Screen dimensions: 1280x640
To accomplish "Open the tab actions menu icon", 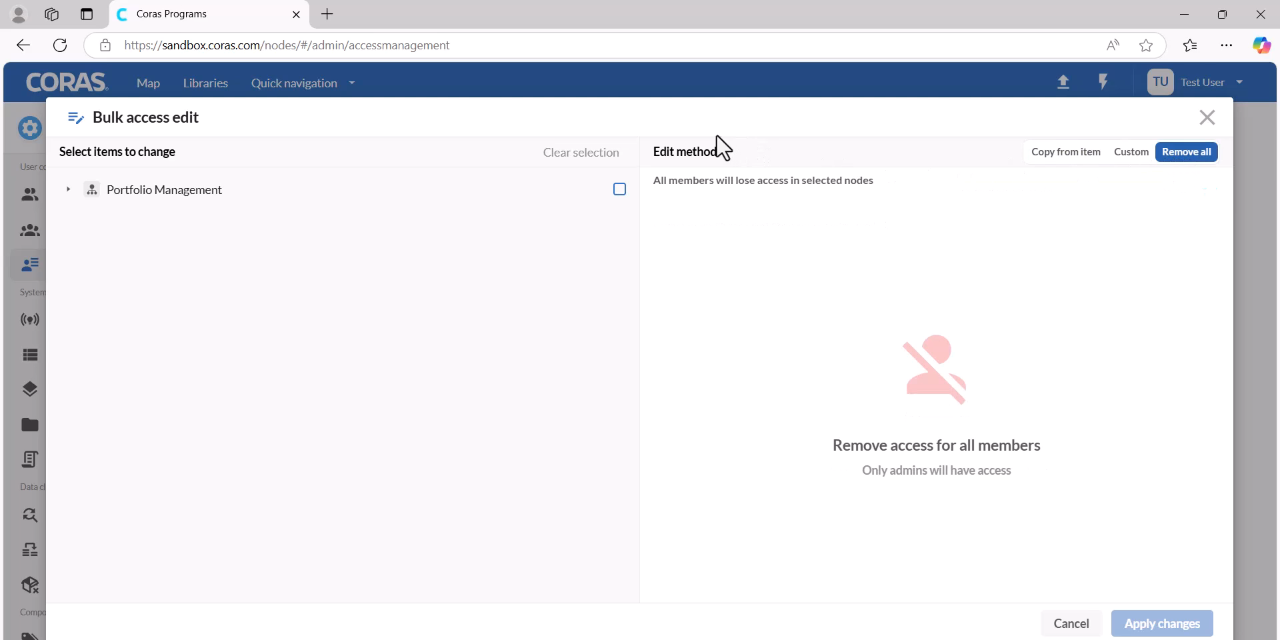I will tap(86, 14).
